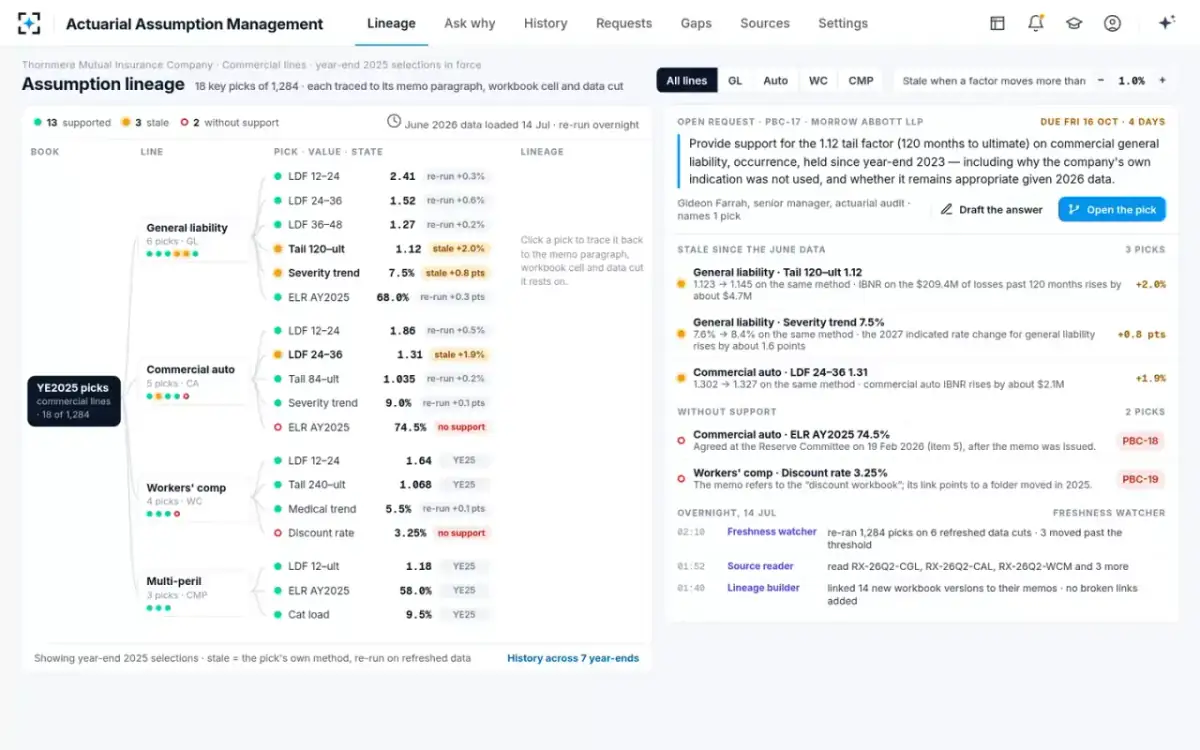Open the notifications bell

(x=1036, y=23)
